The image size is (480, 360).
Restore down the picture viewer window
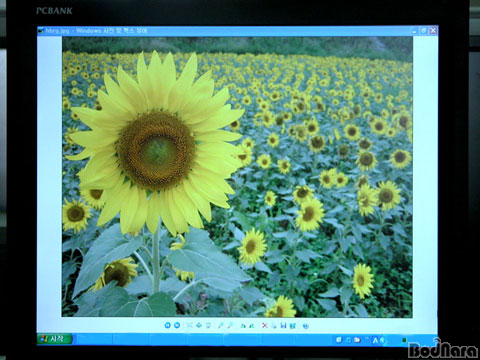424,31
